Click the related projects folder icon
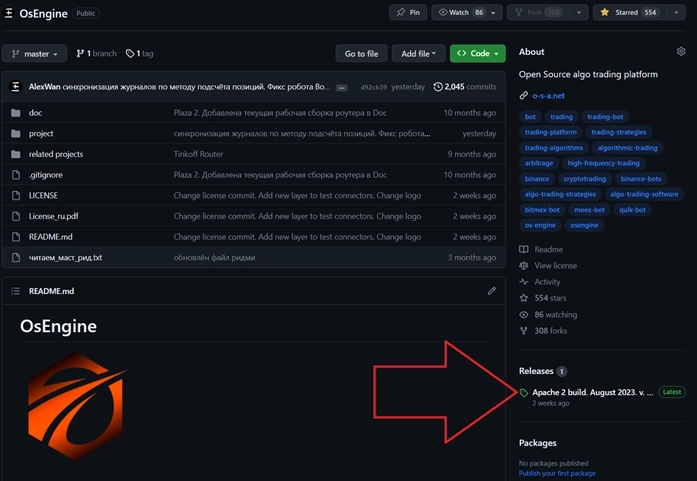 click(x=16, y=154)
